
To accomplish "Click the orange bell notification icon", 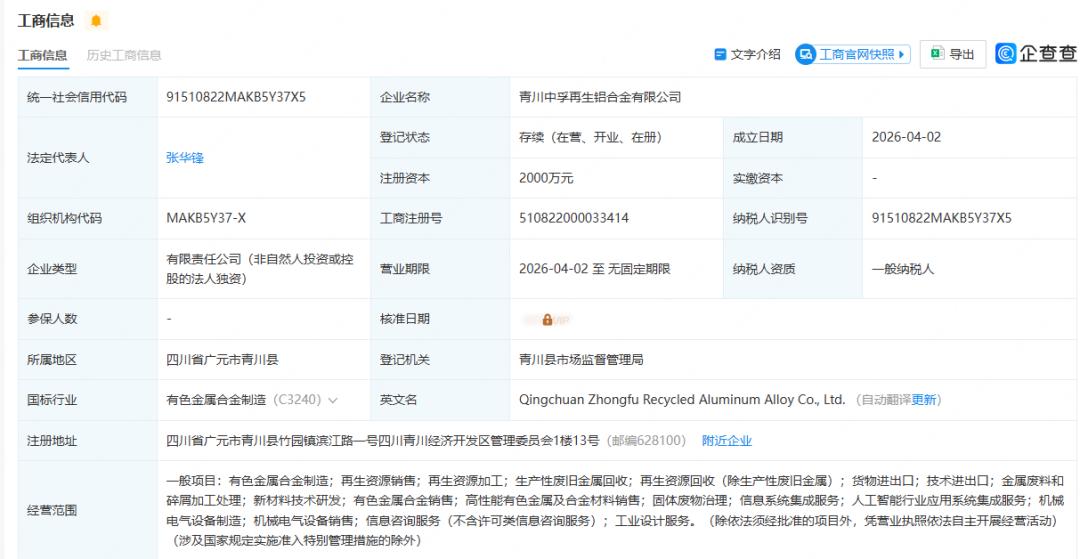I will point(96,21).
